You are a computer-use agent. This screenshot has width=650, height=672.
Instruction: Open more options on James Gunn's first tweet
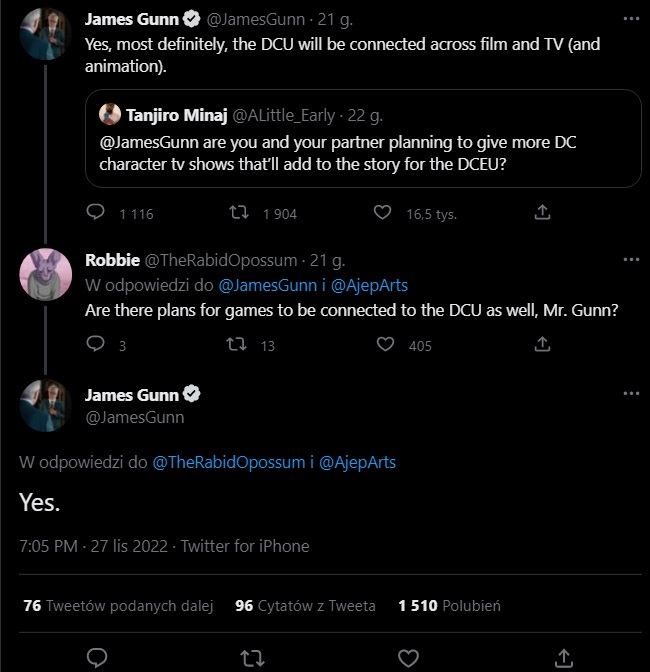[630, 20]
